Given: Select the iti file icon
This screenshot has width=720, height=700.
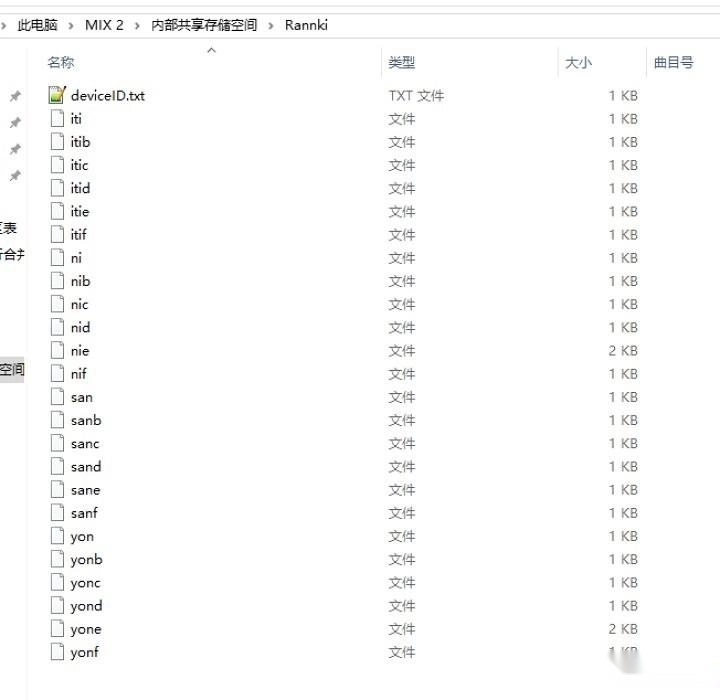Looking at the screenshot, I should click(x=56, y=119).
